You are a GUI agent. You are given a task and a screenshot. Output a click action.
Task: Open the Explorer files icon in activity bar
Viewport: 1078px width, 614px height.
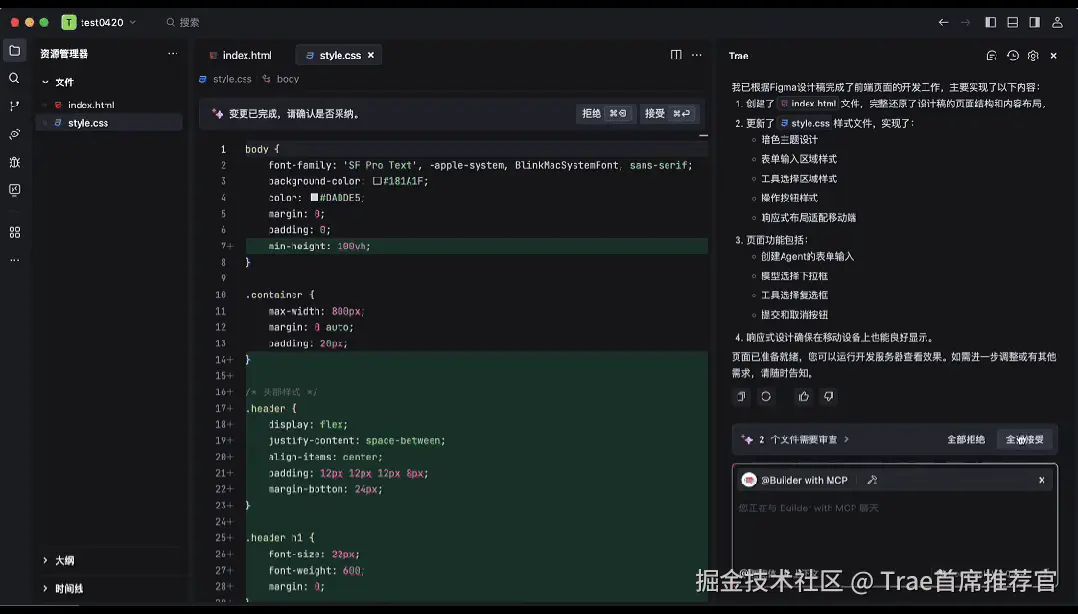pos(14,51)
